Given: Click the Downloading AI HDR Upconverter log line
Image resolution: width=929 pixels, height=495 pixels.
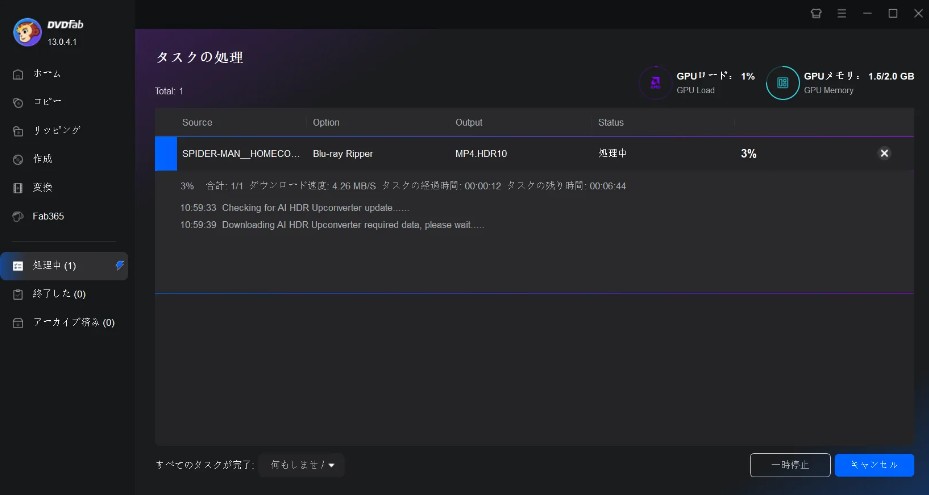Looking at the screenshot, I should [332, 225].
